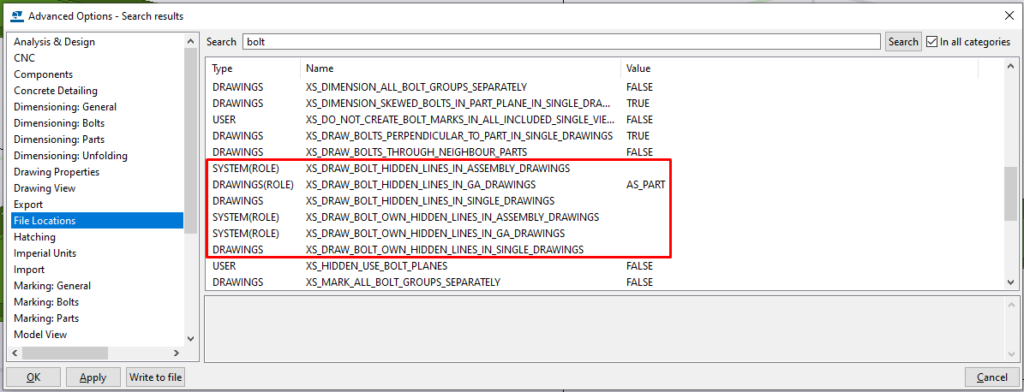Viewport: 1024px width, 392px height.
Task: Select the Analysis & Design category
Action: 54,42
